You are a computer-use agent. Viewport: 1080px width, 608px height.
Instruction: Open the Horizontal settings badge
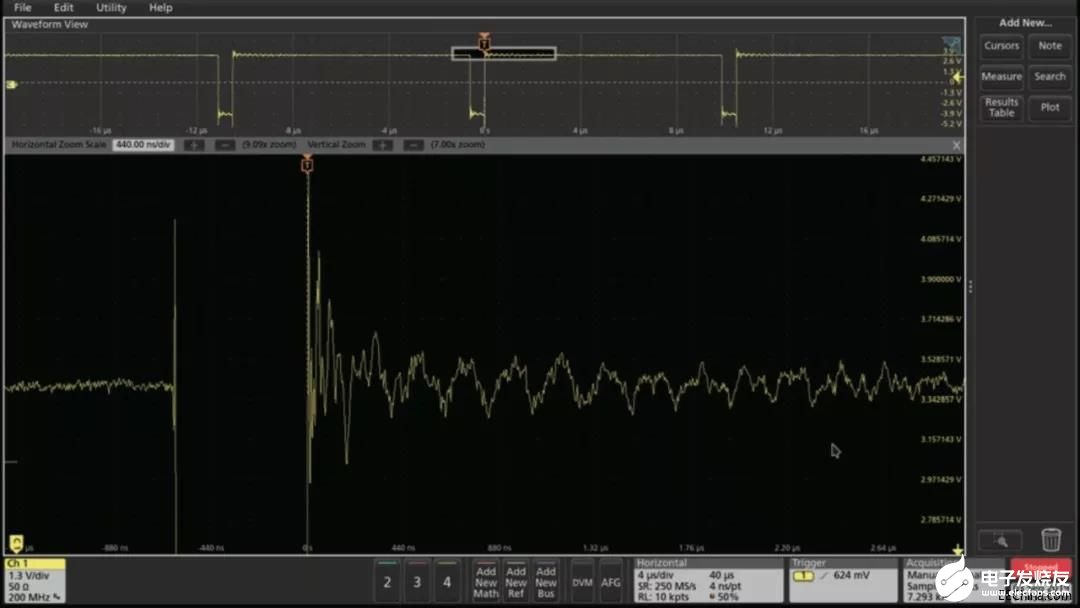click(x=708, y=580)
